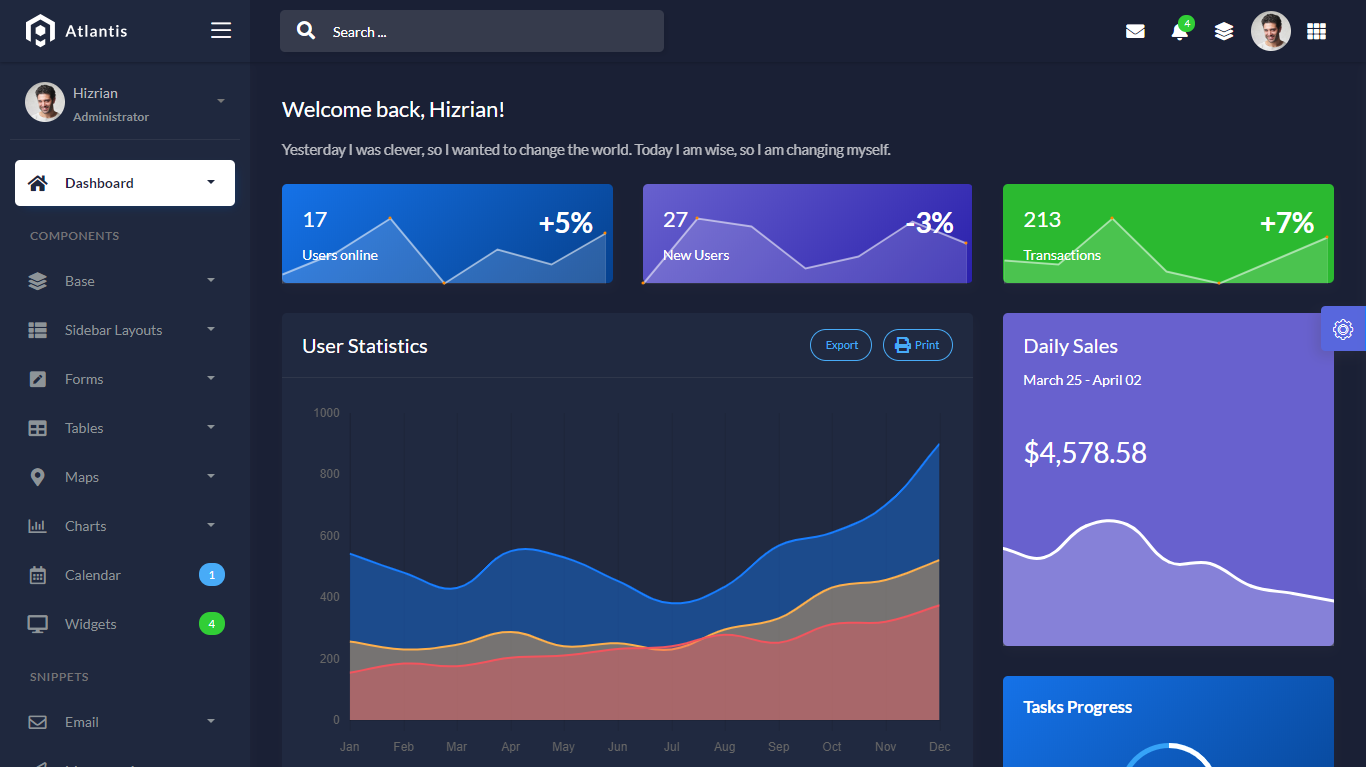This screenshot has height=767, width=1366.
Task: Expand the Charts menu caret
Action: tap(211, 525)
